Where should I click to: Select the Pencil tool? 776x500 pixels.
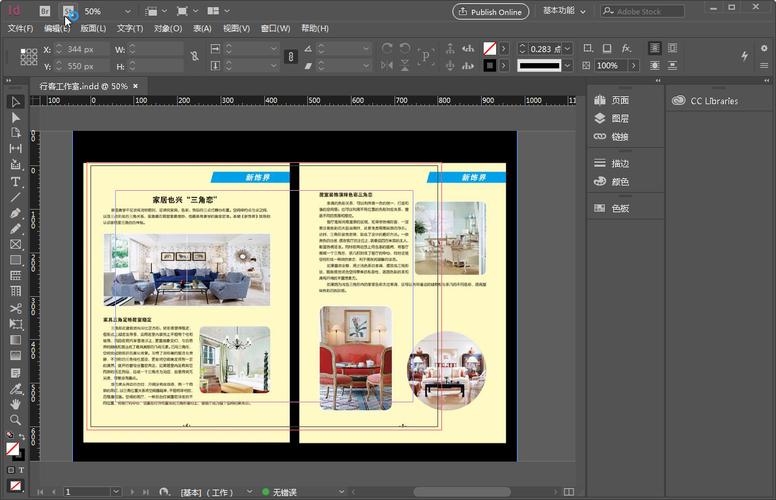point(15,228)
